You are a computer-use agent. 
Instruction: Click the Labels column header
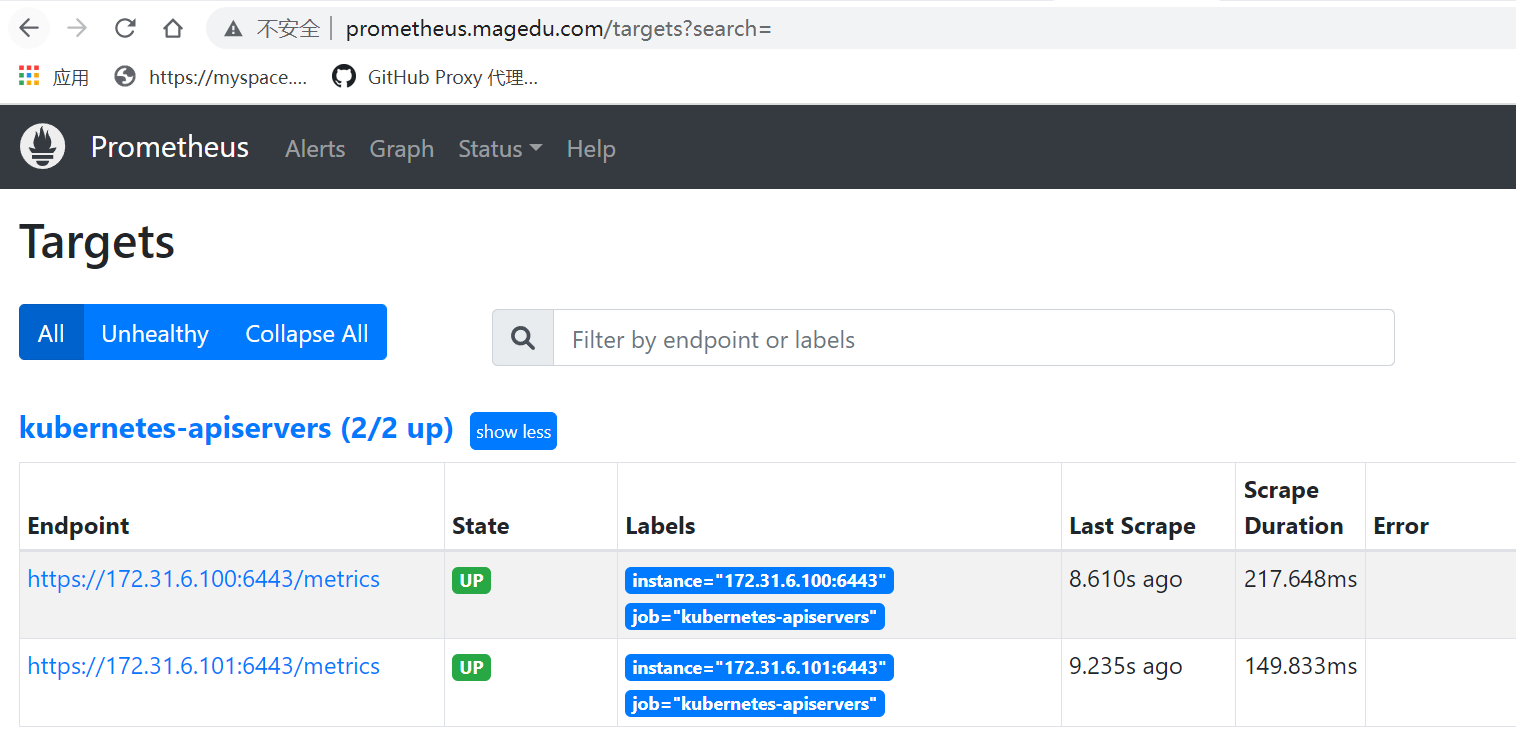pyautogui.click(x=660, y=526)
